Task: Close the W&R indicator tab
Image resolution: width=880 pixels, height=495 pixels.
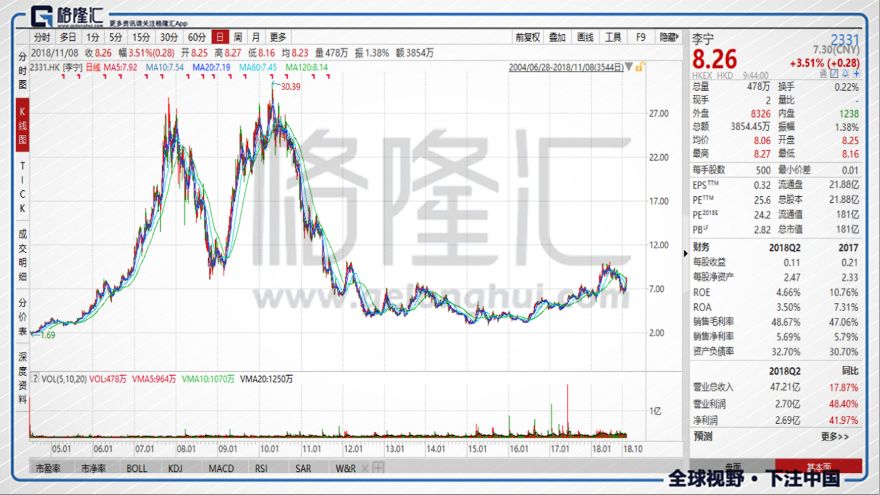Action: pos(365,468)
